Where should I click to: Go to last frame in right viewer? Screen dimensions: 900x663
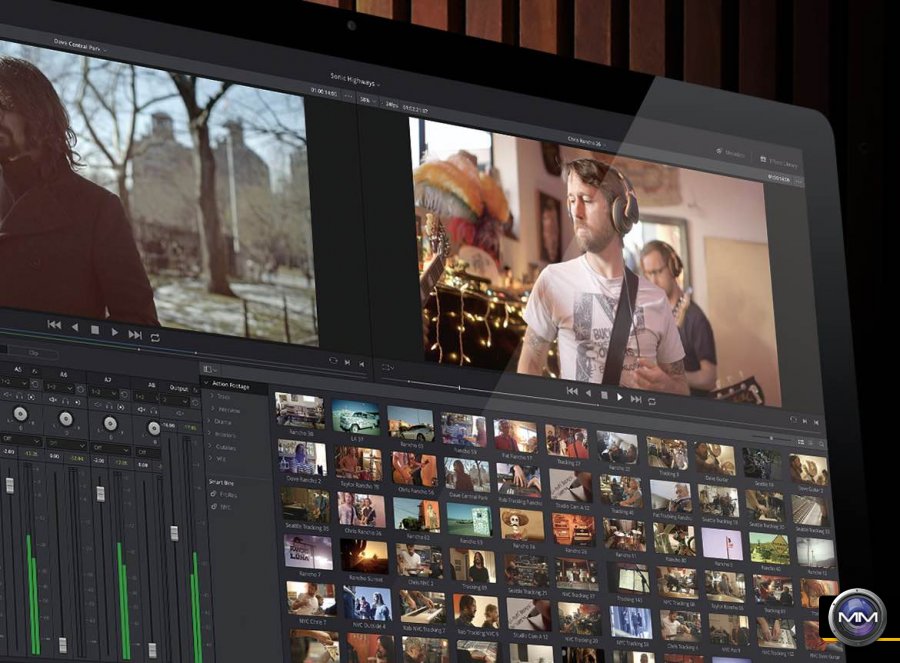[x=636, y=399]
